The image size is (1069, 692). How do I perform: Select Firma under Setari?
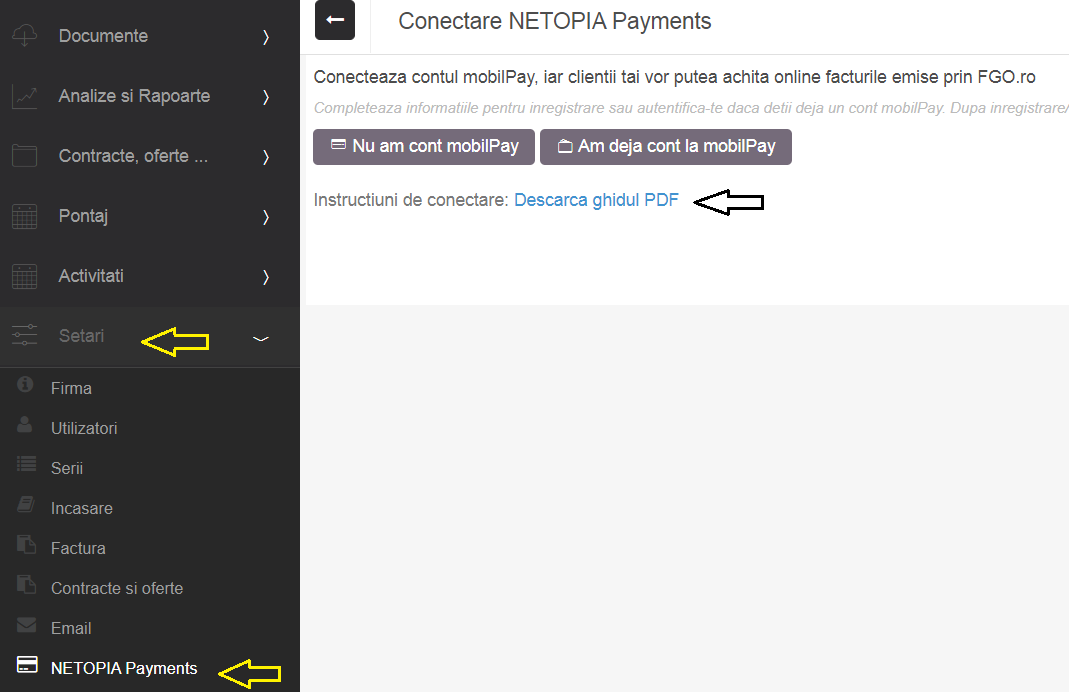coord(71,388)
